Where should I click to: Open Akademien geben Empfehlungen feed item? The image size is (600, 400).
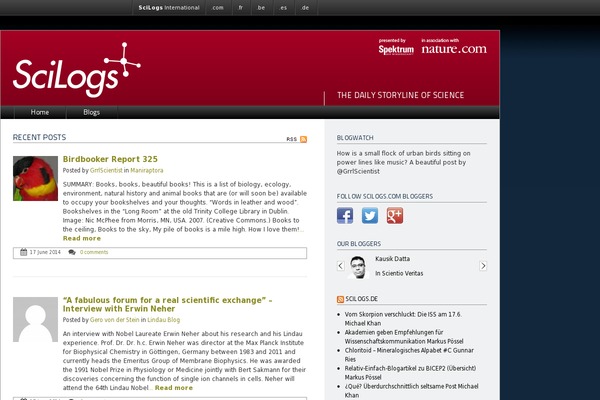point(404,336)
